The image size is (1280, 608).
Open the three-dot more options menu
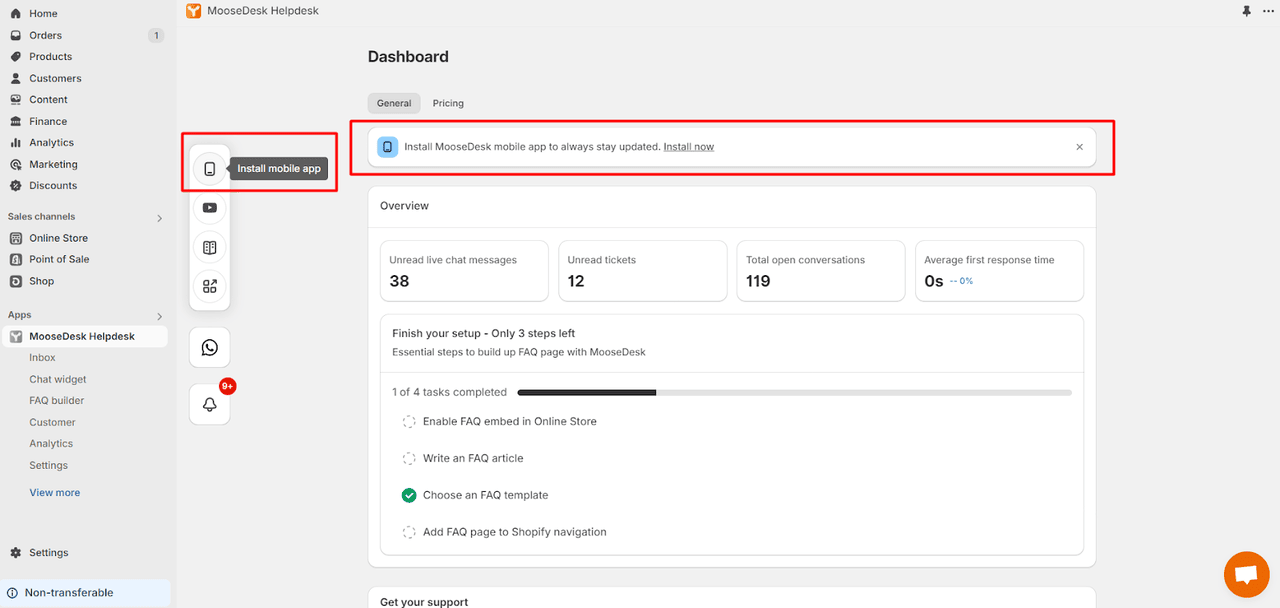coord(1268,11)
